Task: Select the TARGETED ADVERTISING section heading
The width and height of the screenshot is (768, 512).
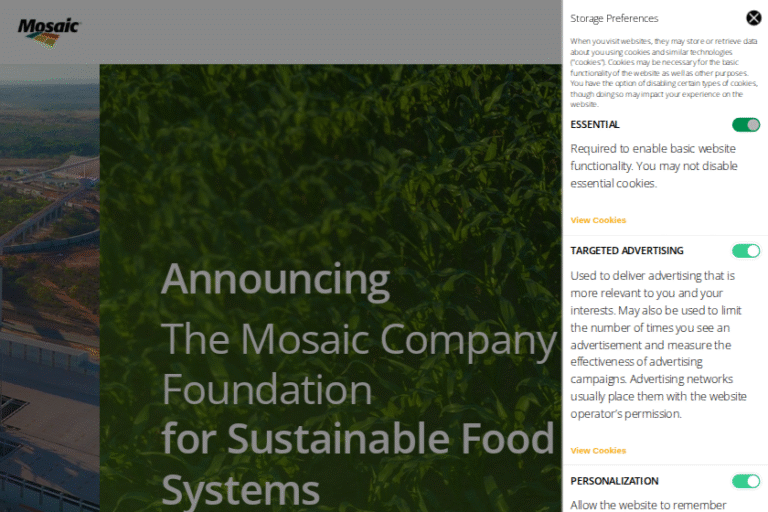Action: [627, 251]
